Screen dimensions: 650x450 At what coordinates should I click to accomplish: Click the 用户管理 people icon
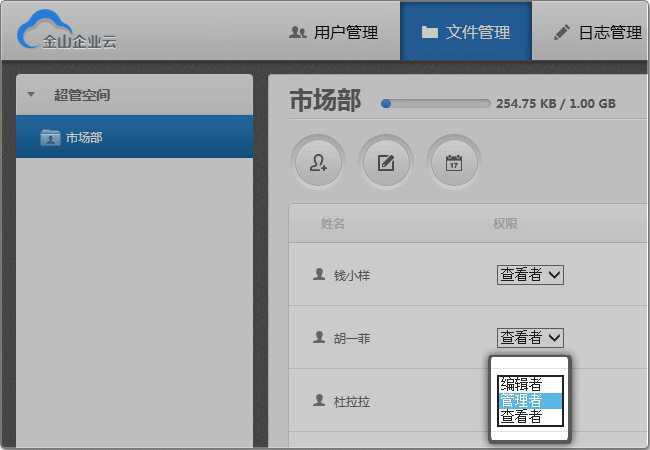[x=297, y=32]
